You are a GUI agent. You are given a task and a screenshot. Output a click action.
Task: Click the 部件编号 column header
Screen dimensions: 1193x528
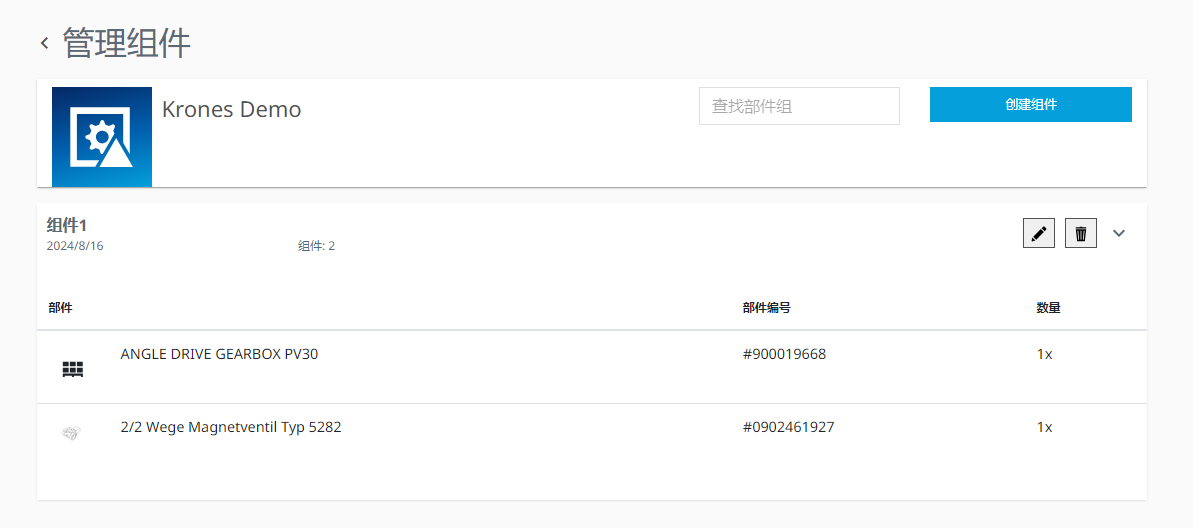[767, 308]
